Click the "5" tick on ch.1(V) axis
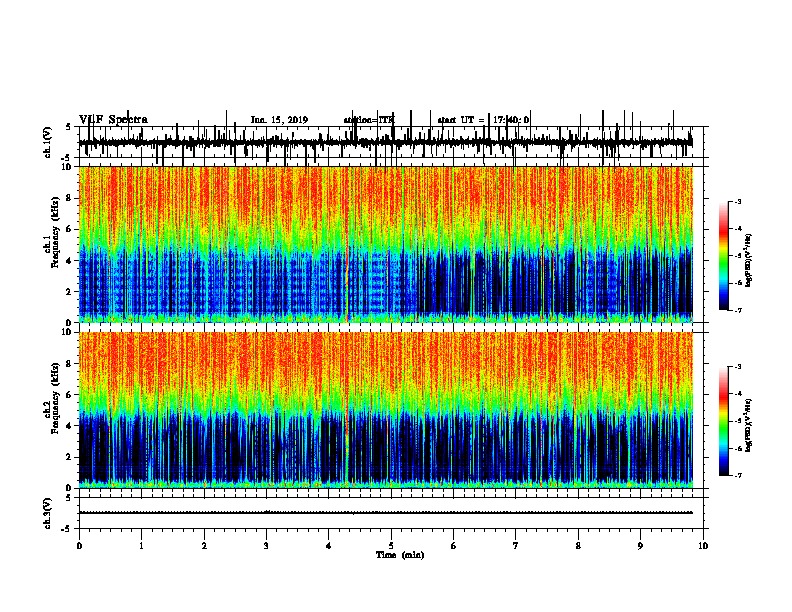The width and height of the screenshot is (792, 612). 68,127
